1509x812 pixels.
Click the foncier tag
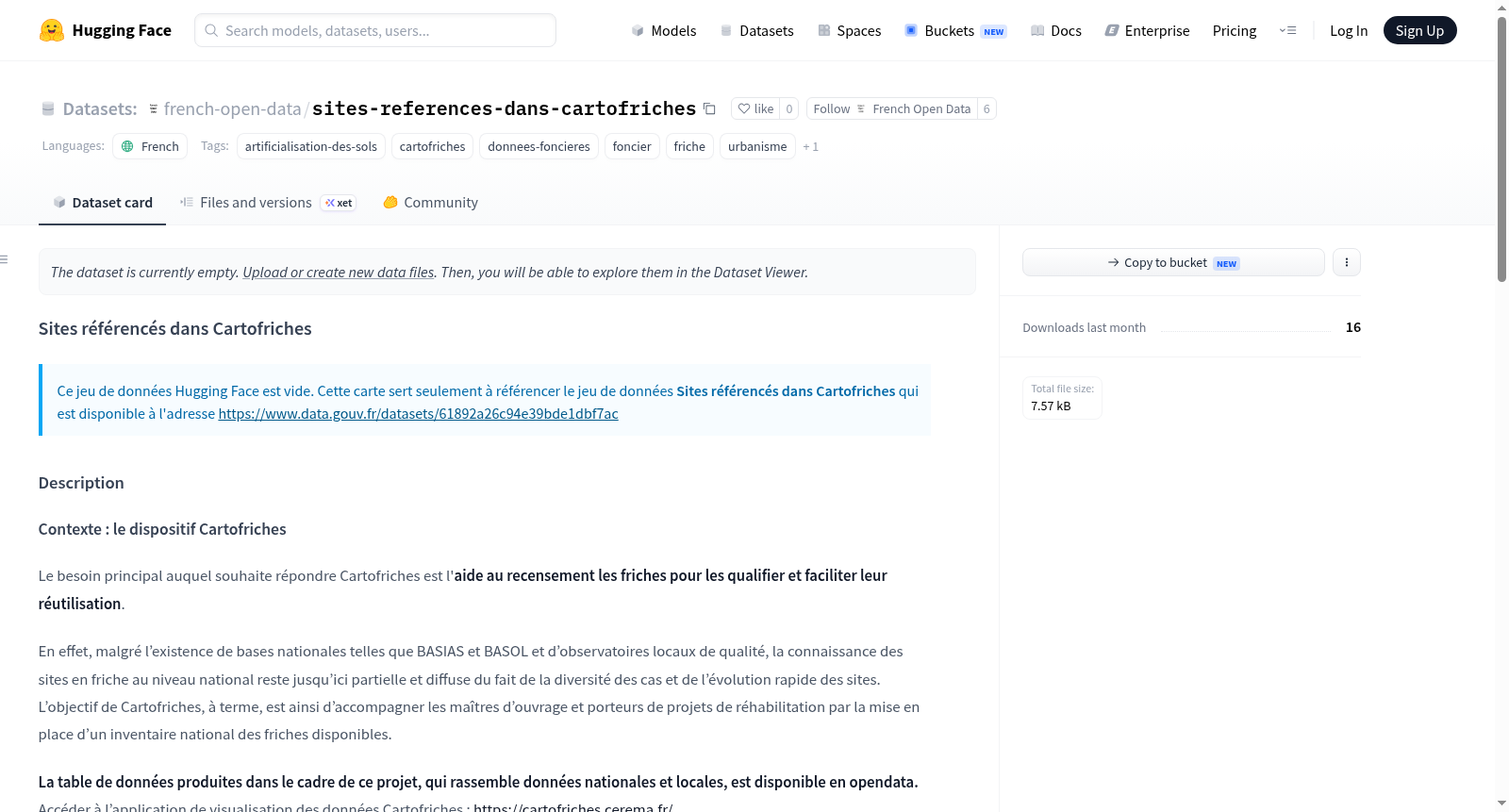632,146
